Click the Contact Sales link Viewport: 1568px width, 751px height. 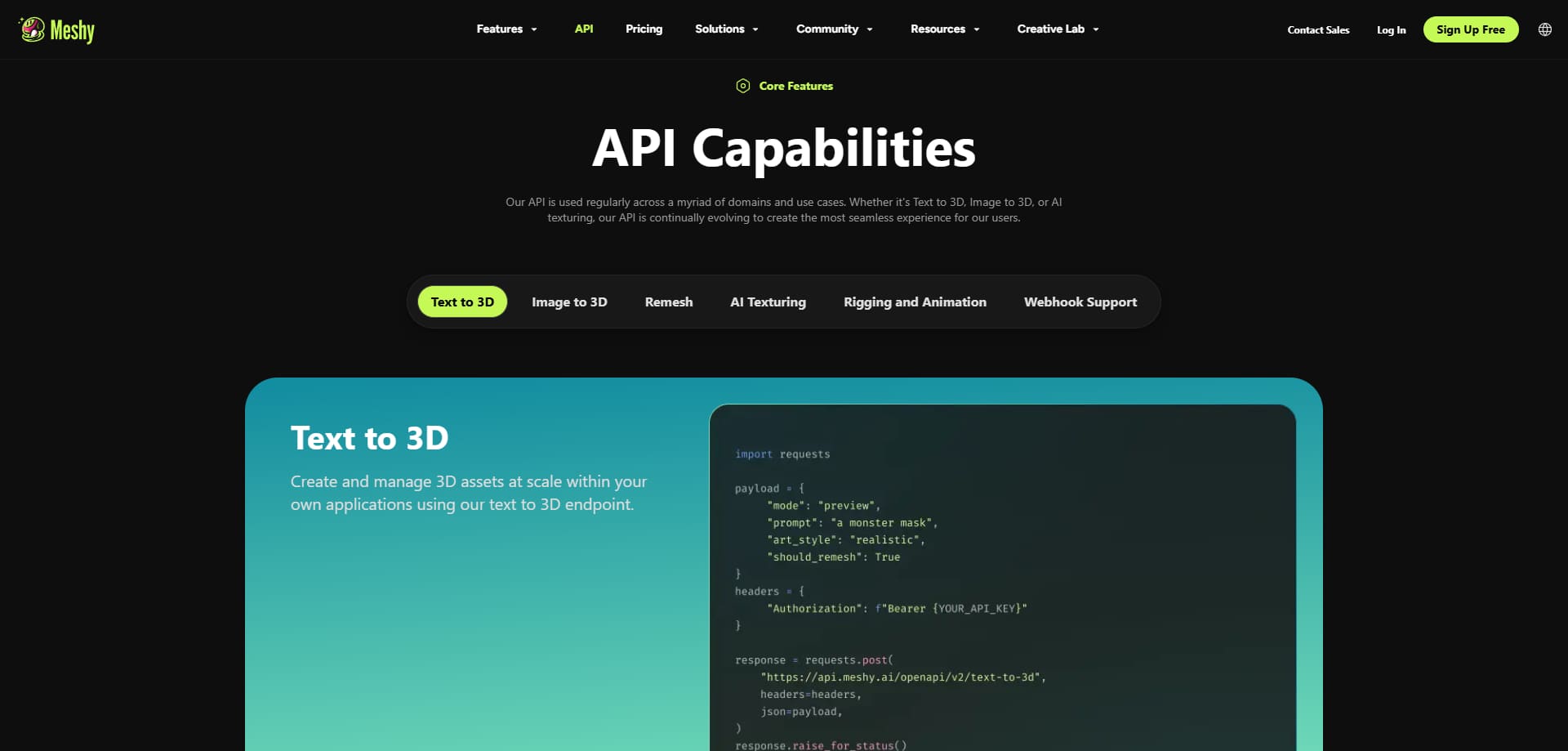click(1318, 30)
